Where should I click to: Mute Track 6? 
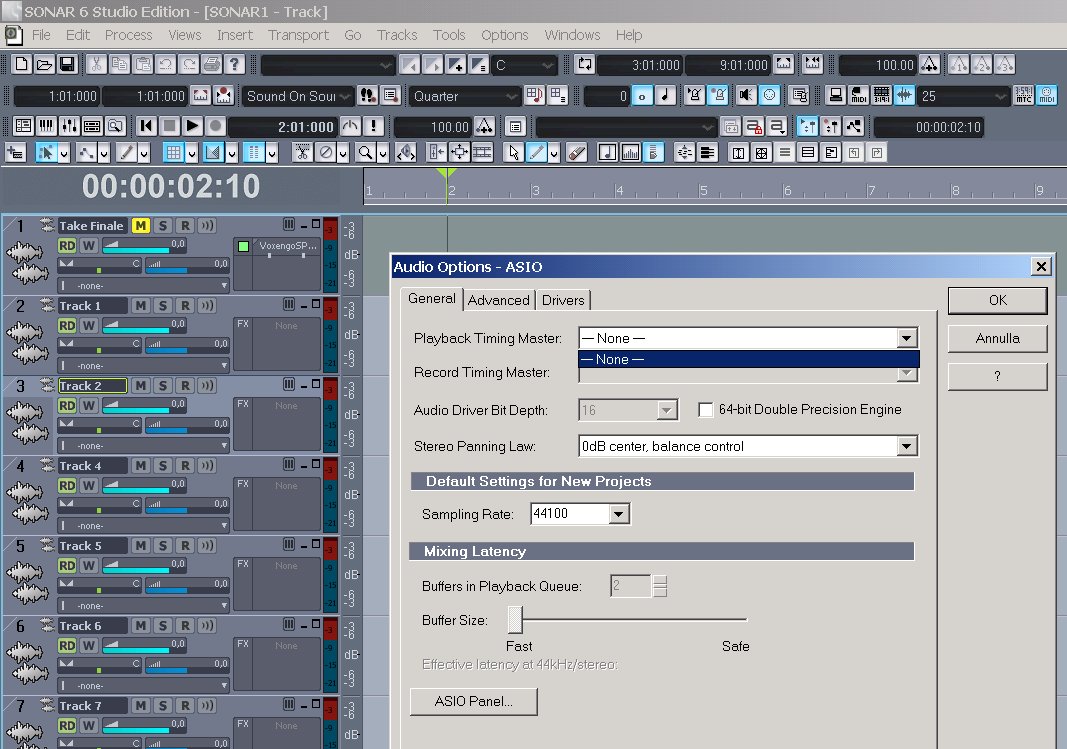pos(140,626)
